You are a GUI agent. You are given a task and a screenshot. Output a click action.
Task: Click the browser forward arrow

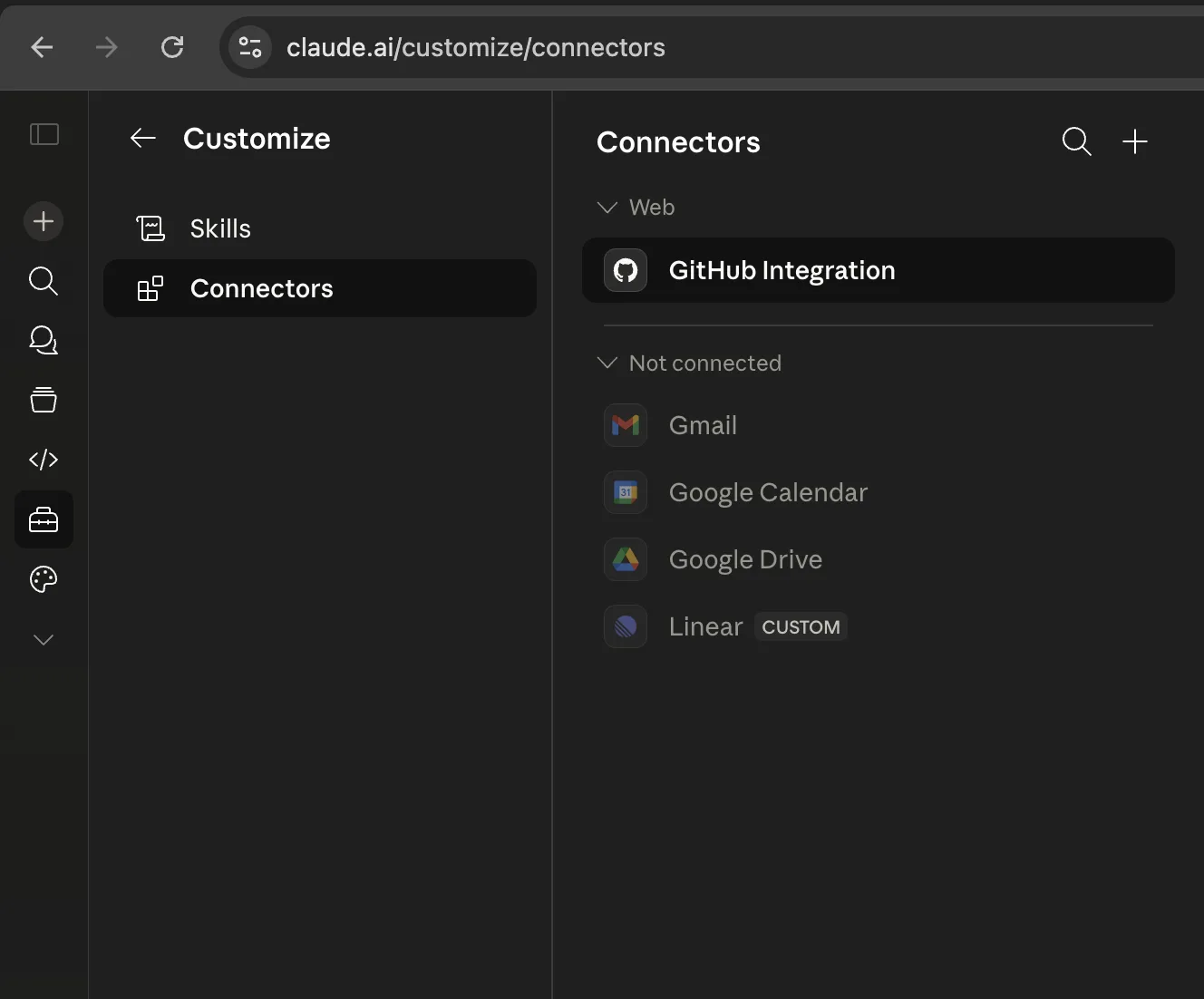pyautogui.click(x=107, y=47)
